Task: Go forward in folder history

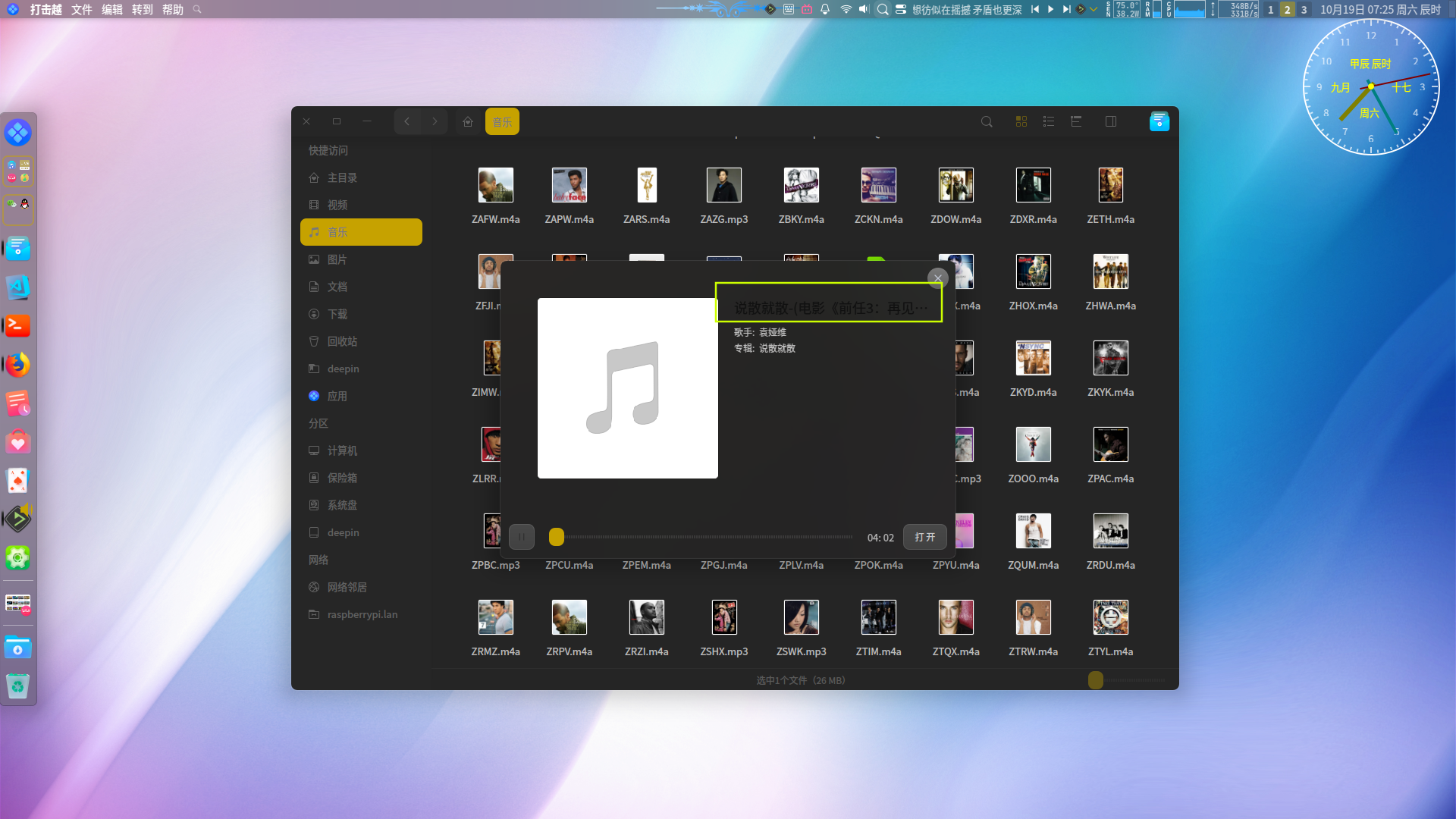Action: [x=435, y=121]
